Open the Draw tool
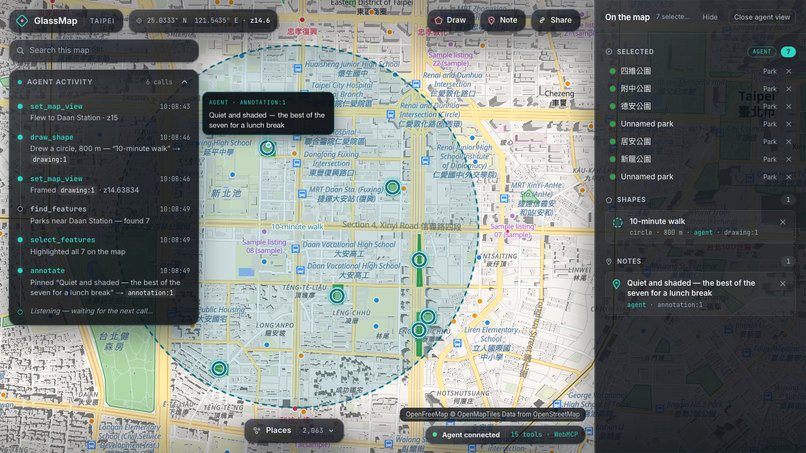This screenshot has width=806, height=453. click(450, 20)
